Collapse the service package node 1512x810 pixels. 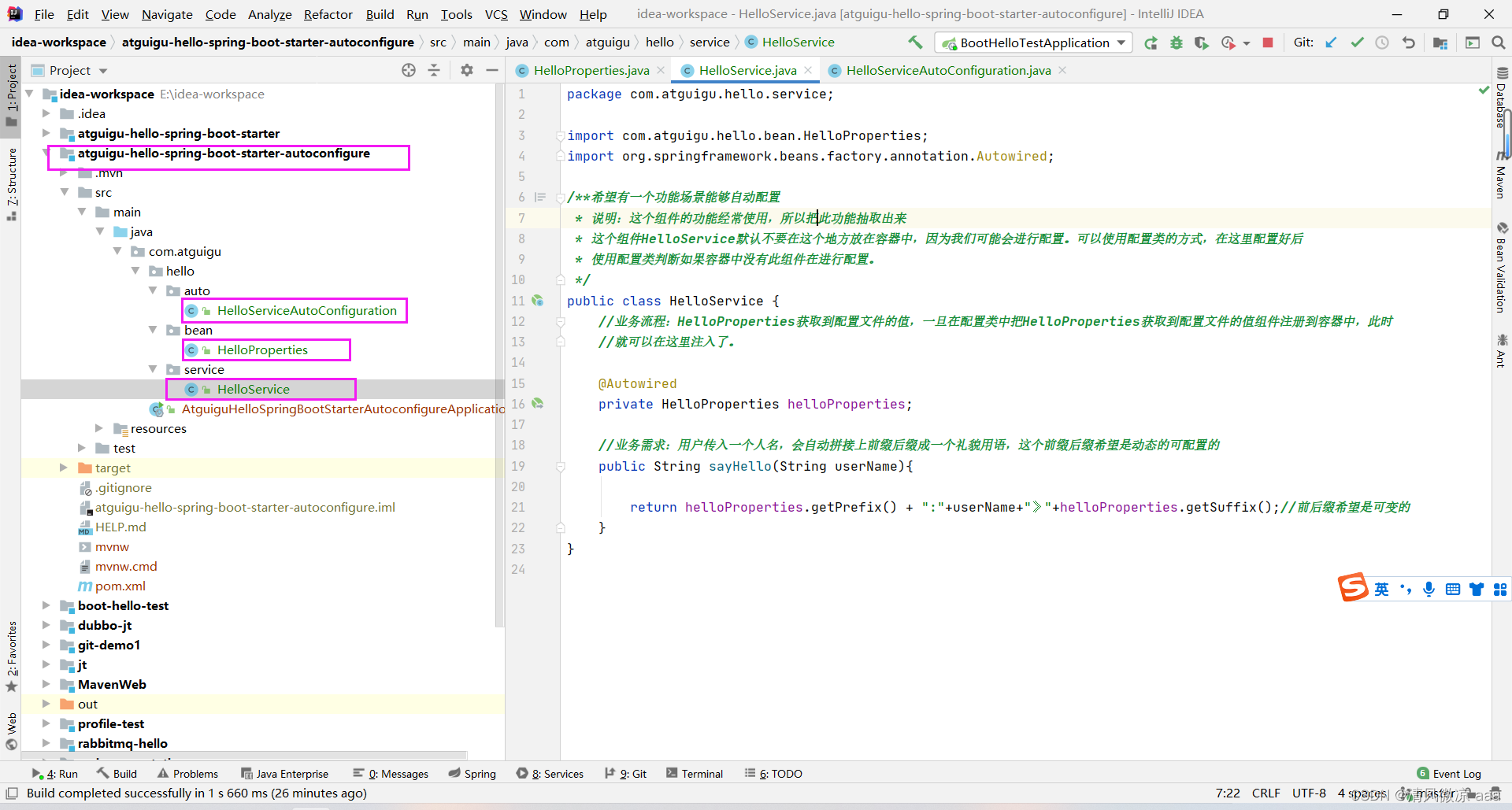[x=153, y=369]
